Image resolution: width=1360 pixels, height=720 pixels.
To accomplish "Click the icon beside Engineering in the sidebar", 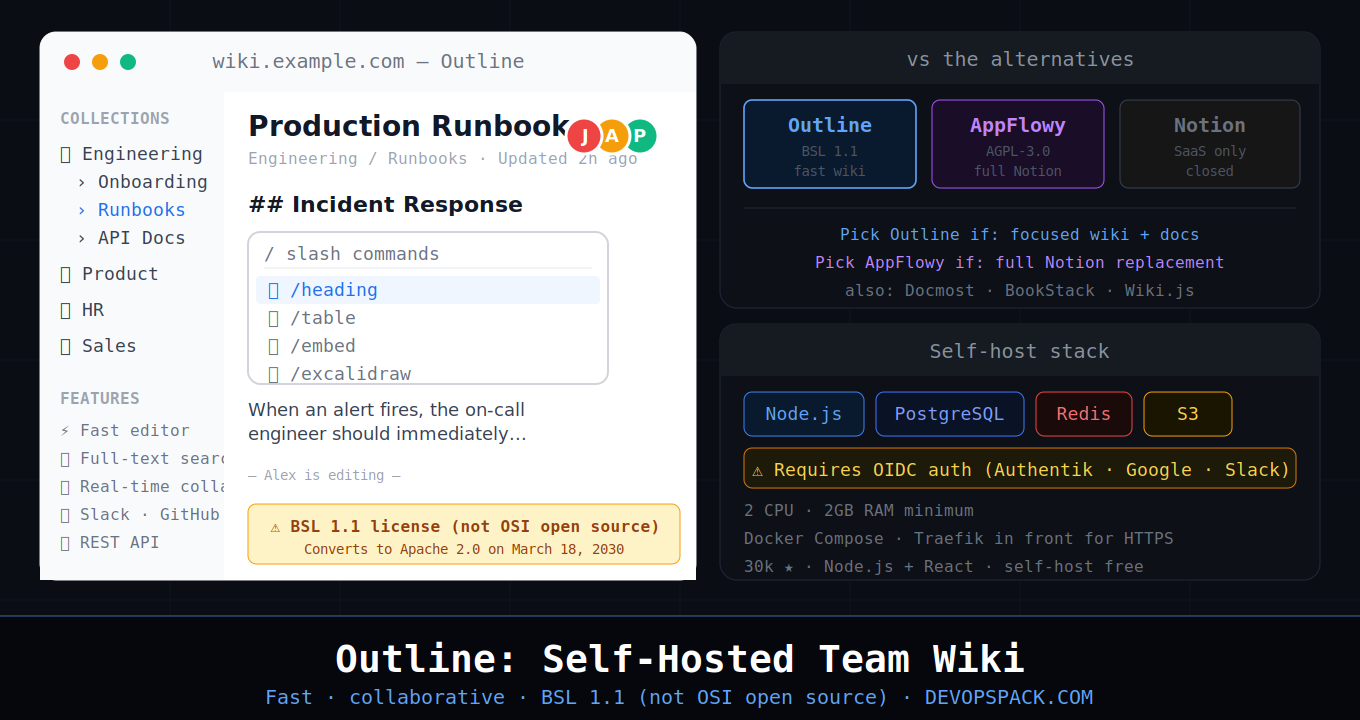I will click(66, 154).
